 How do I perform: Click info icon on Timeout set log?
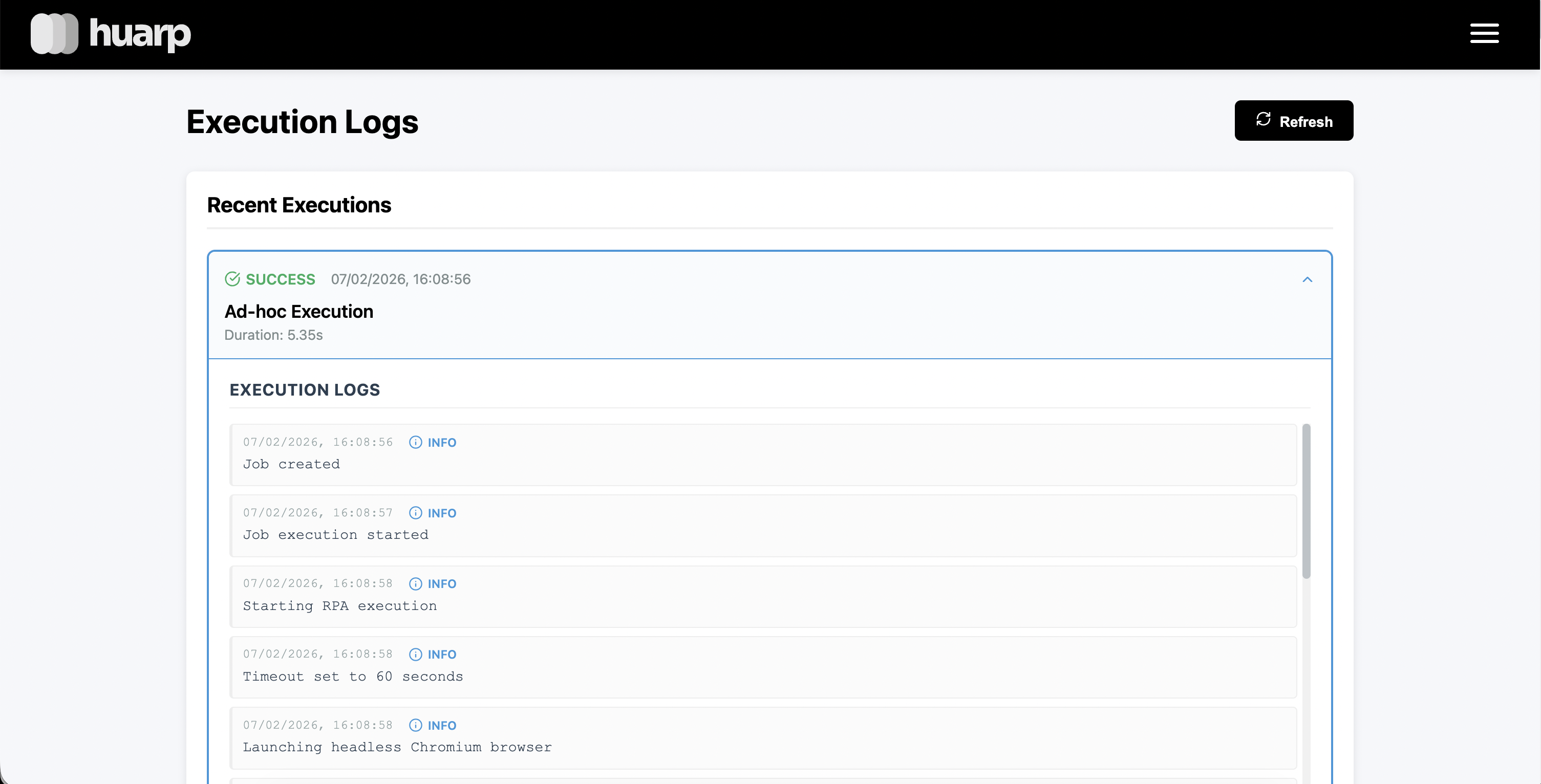click(x=415, y=654)
